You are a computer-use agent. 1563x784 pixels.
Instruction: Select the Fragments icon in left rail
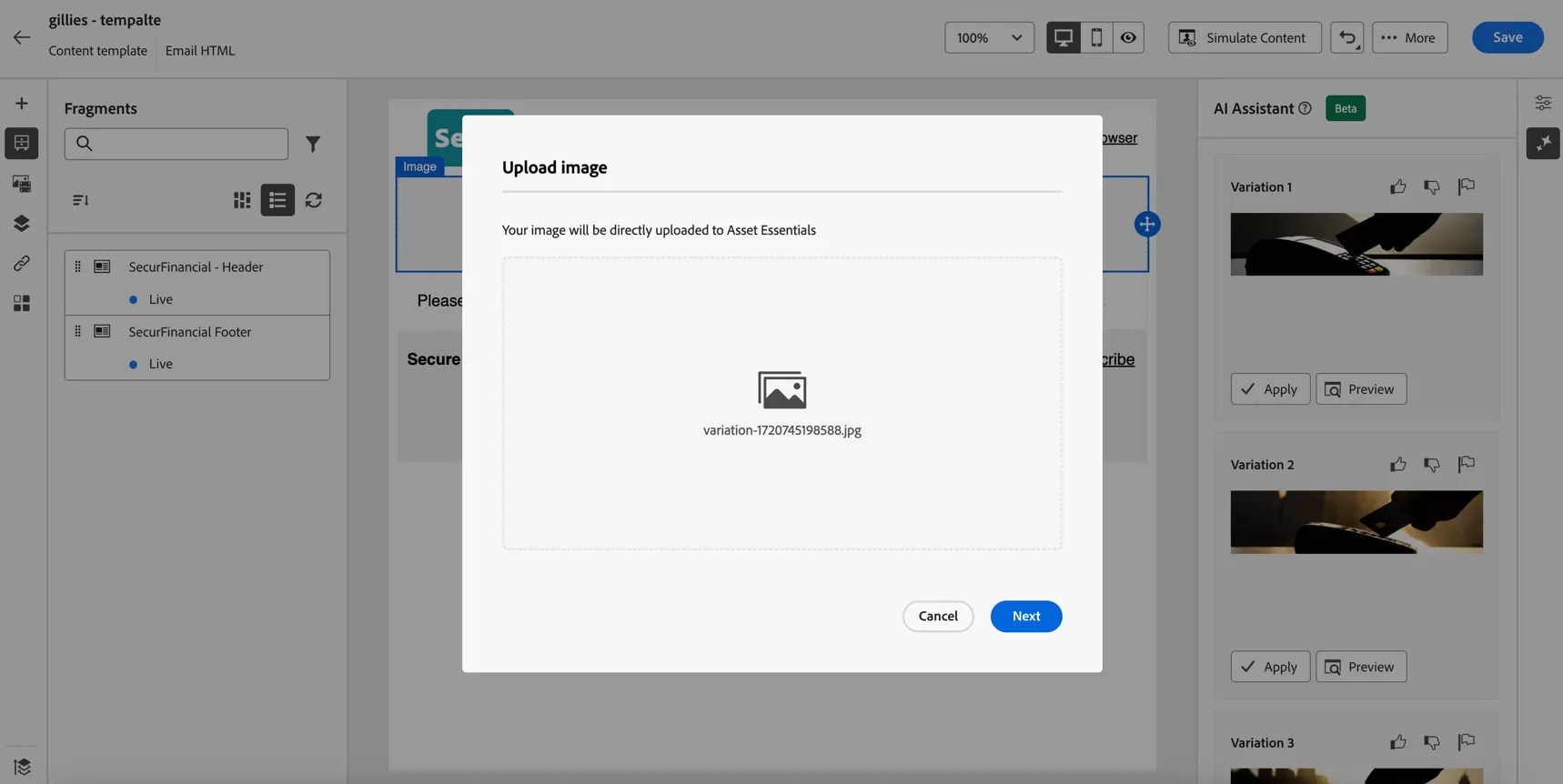(x=22, y=143)
